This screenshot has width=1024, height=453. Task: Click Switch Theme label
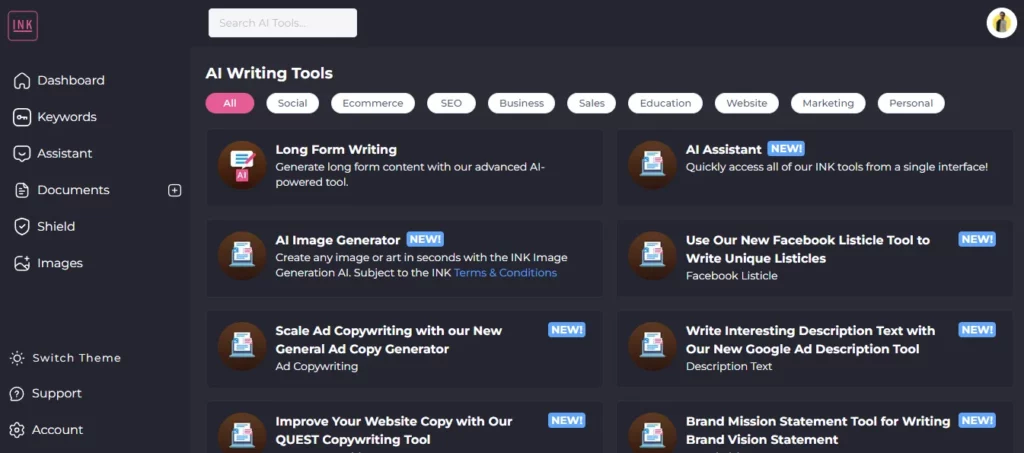[x=76, y=358]
